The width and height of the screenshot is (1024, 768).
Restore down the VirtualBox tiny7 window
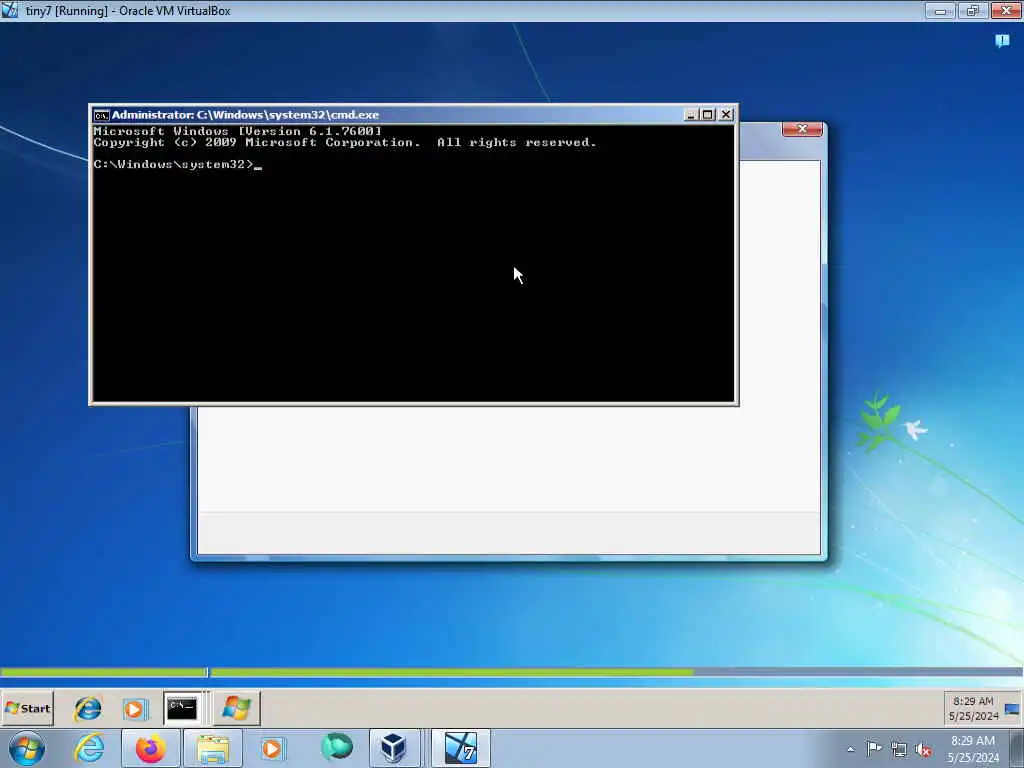coord(973,10)
